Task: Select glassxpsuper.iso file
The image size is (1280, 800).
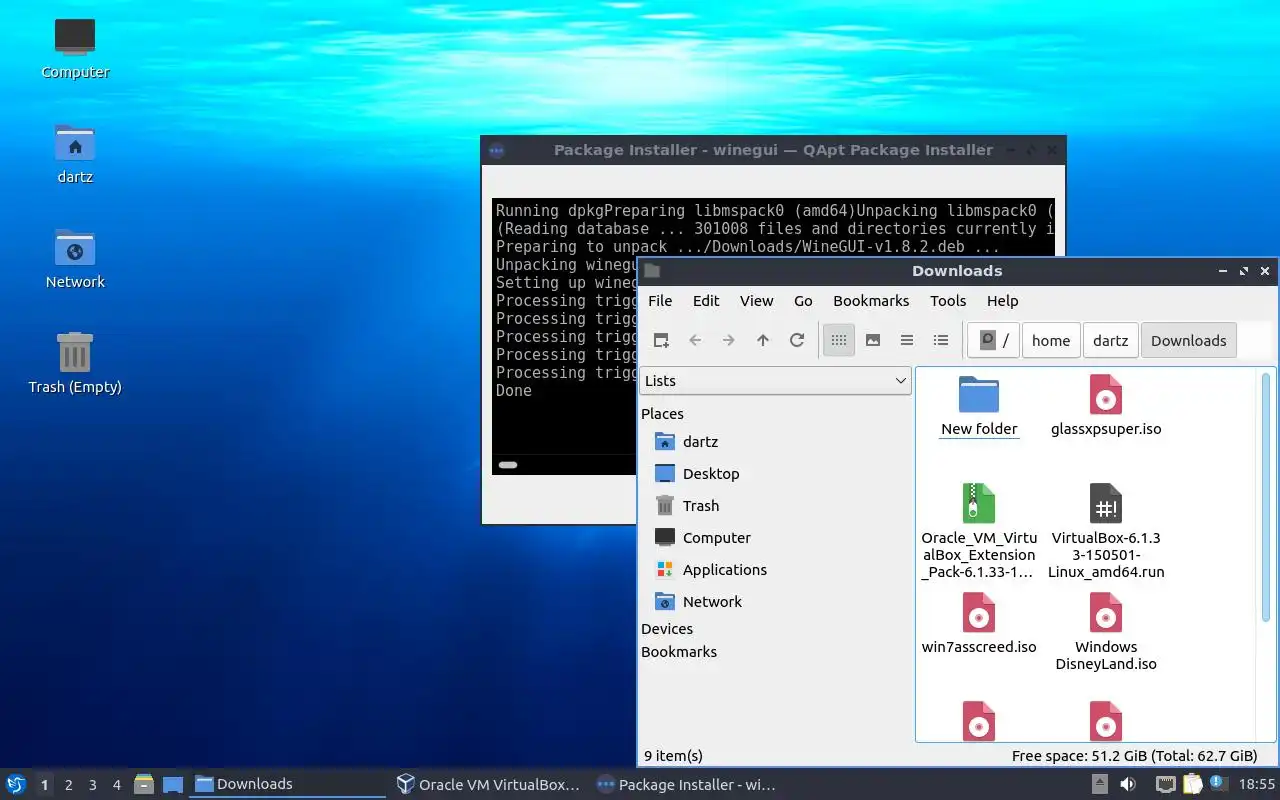Action: click(1106, 405)
